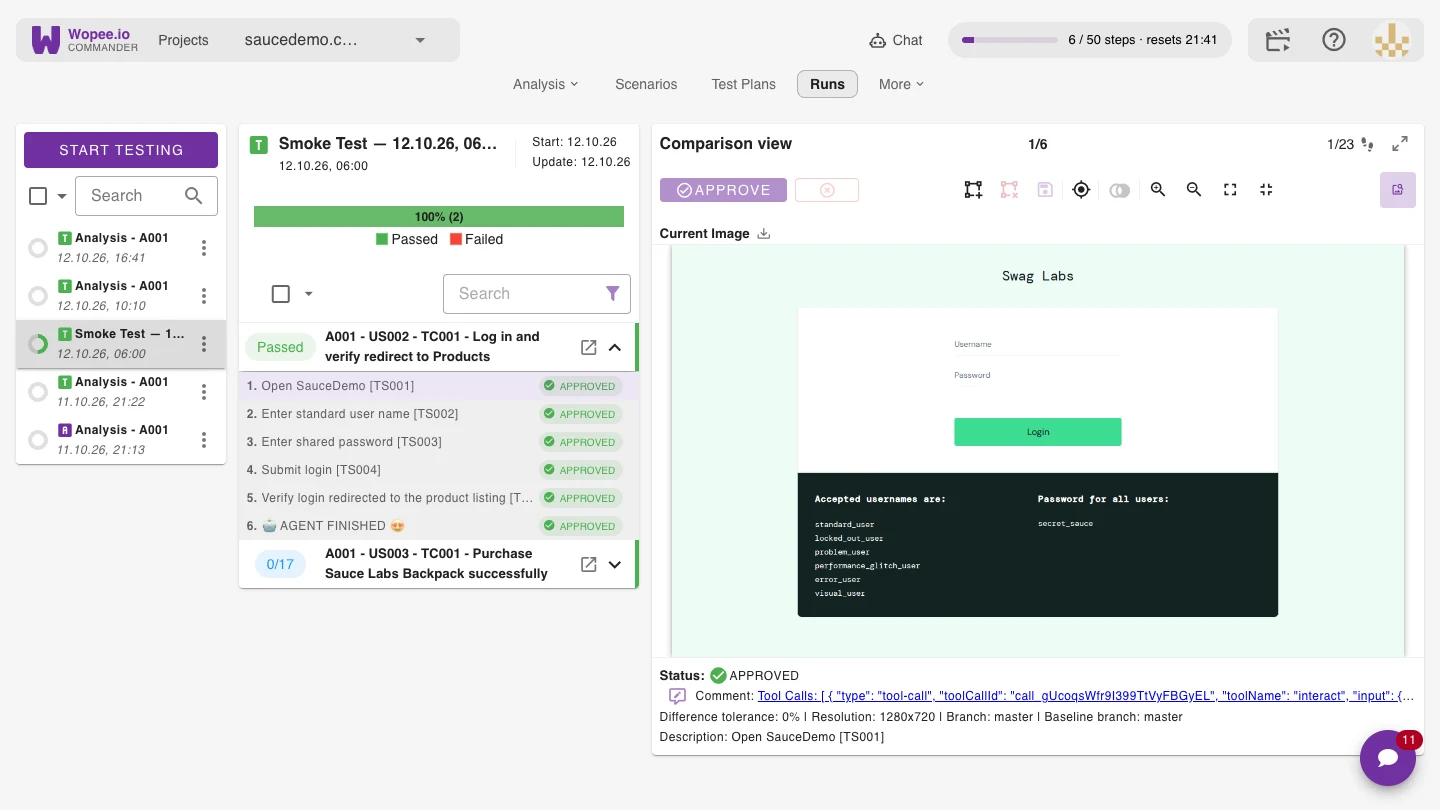Select the Analysis - A001 11.10.26 21:22 circle
Image resolution: width=1440 pixels, height=810 pixels.
[38, 392]
